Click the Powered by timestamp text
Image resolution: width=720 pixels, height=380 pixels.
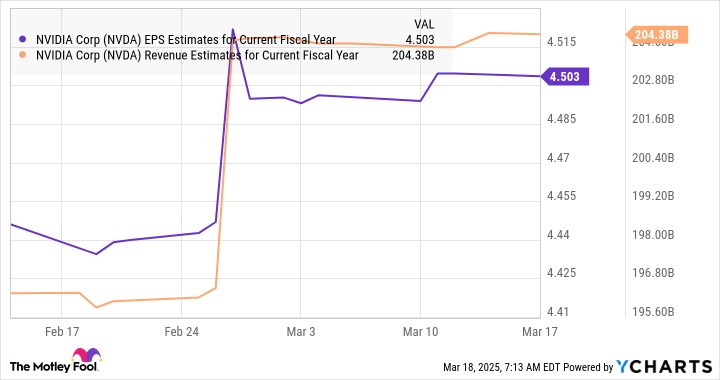(528, 367)
